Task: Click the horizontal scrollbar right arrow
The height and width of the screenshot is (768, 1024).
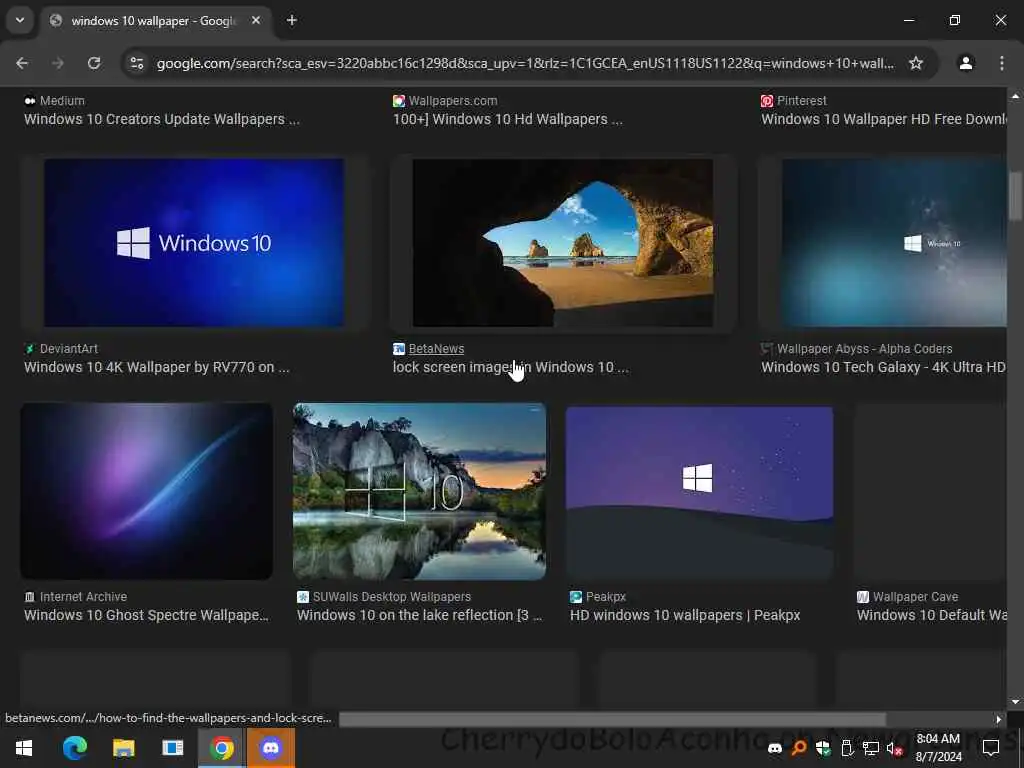Action: point(999,719)
